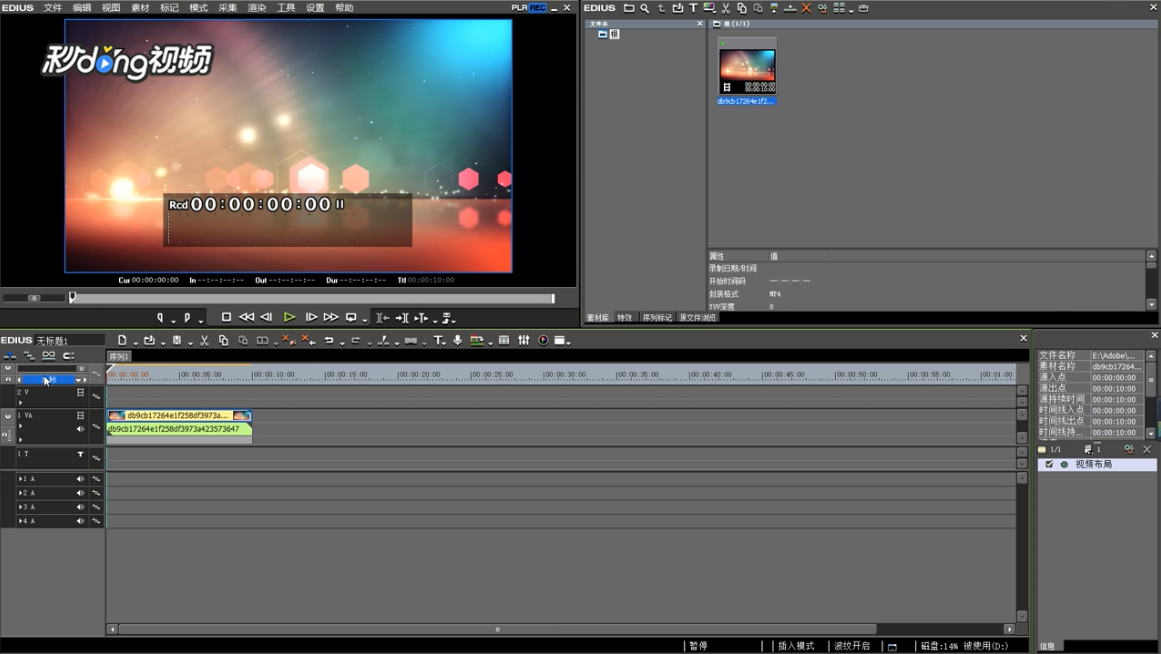1161x654 pixels.
Task: Click the Loop playback icon
Action: click(351, 317)
